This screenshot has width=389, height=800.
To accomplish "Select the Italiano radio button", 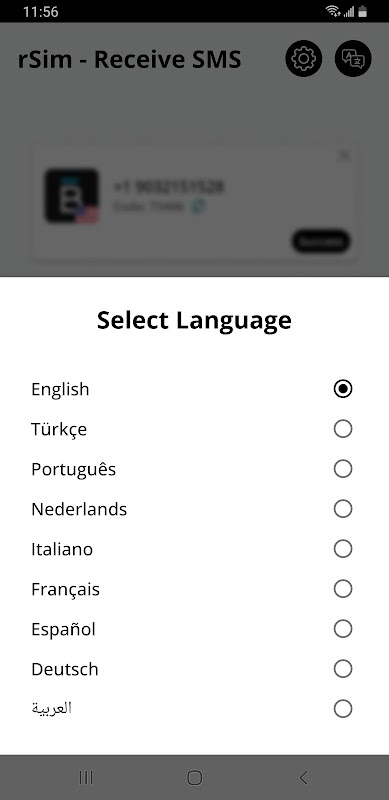I will [343, 549].
